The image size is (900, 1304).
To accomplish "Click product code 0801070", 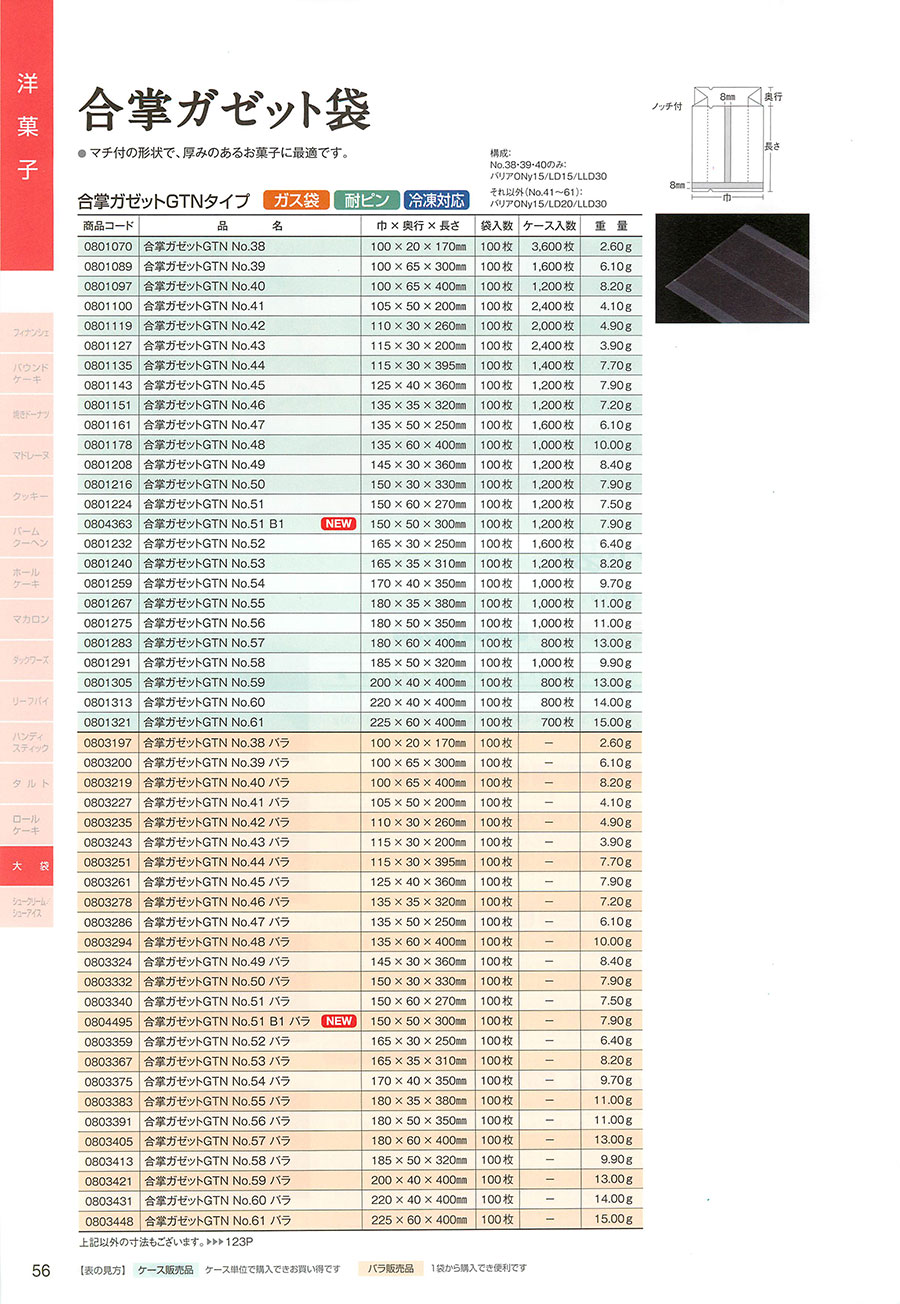I will coord(107,246).
